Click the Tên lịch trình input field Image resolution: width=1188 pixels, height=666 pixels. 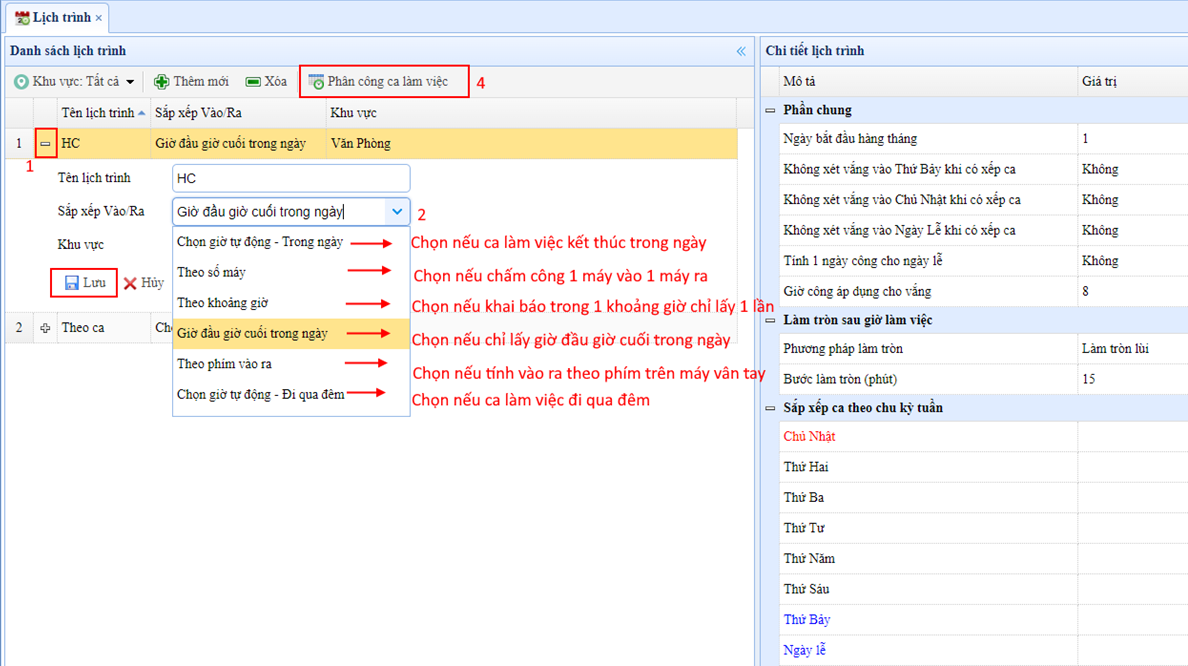point(291,178)
